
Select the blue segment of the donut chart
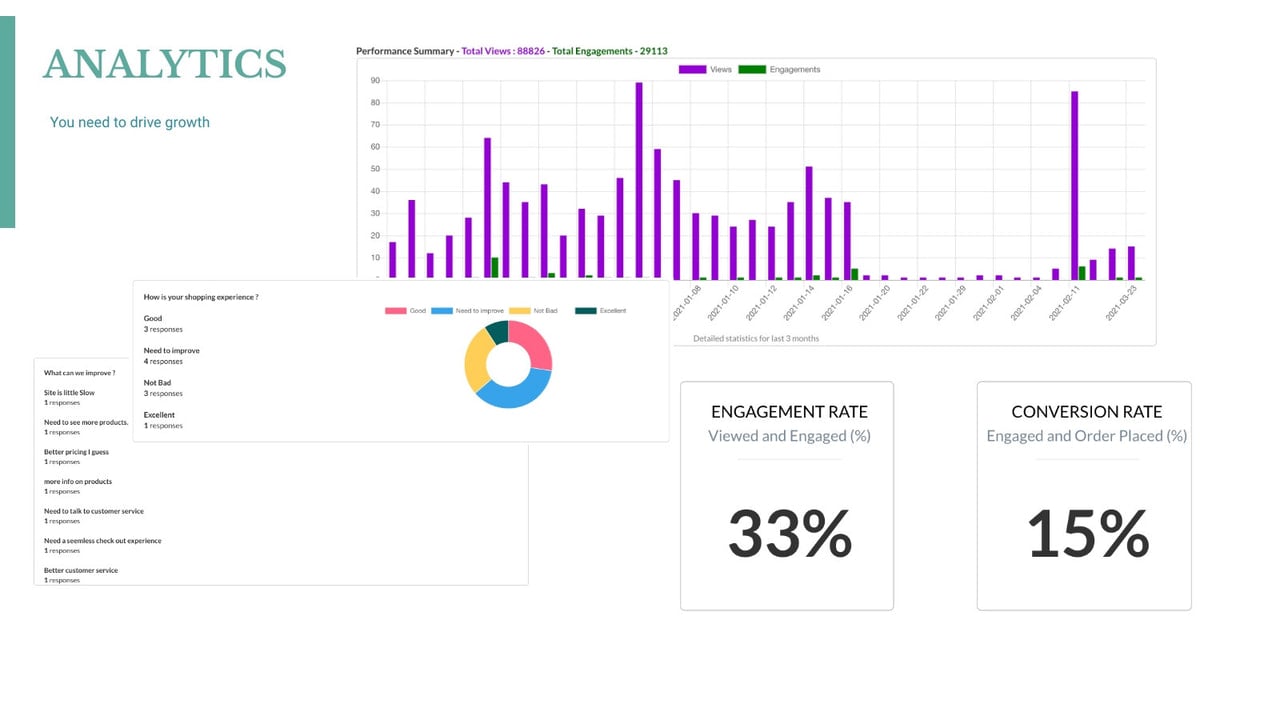(x=512, y=390)
